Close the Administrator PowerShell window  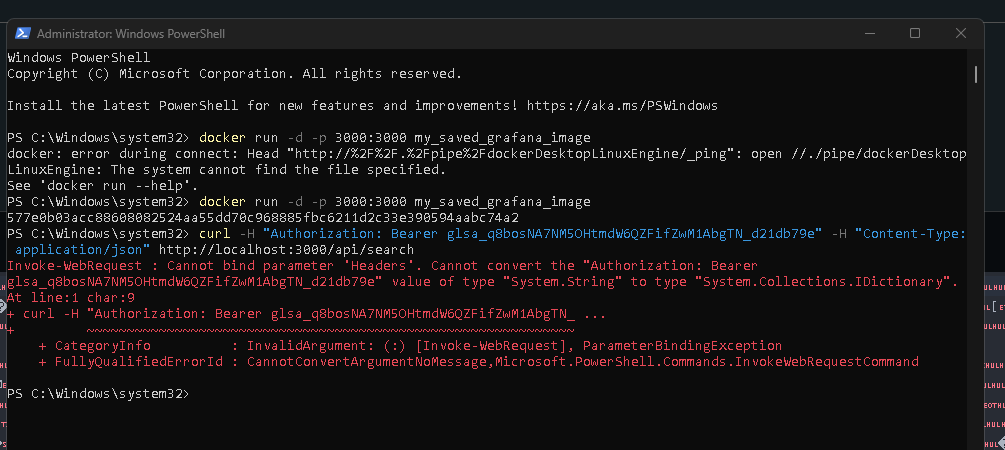point(960,33)
